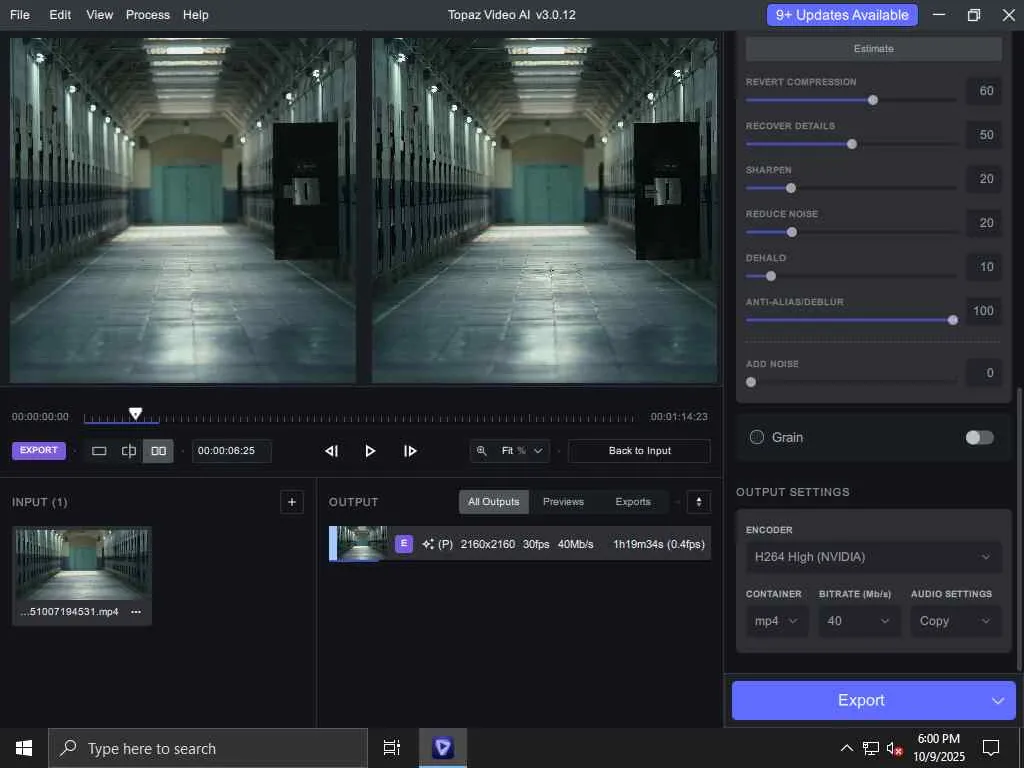The width and height of the screenshot is (1024, 768).
Task: Step back one frame
Action: pos(331,451)
